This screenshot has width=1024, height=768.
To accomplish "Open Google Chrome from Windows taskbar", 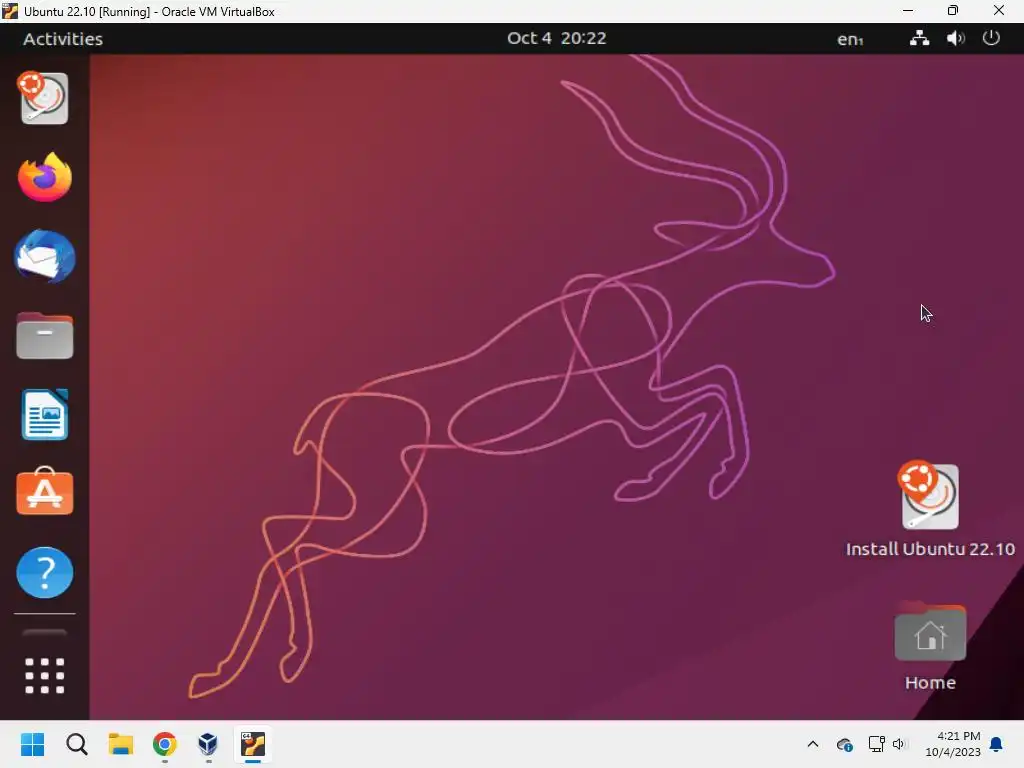I will [165, 744].
